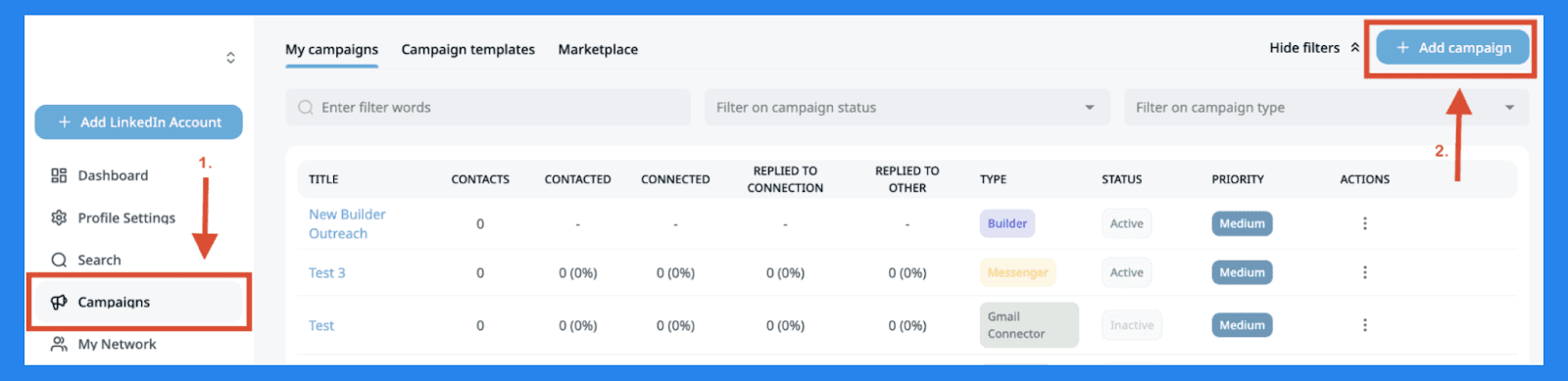Open Campaigns from the sidebar
Viewport: 1568px width, 381px height.
(x=138, y=302)
